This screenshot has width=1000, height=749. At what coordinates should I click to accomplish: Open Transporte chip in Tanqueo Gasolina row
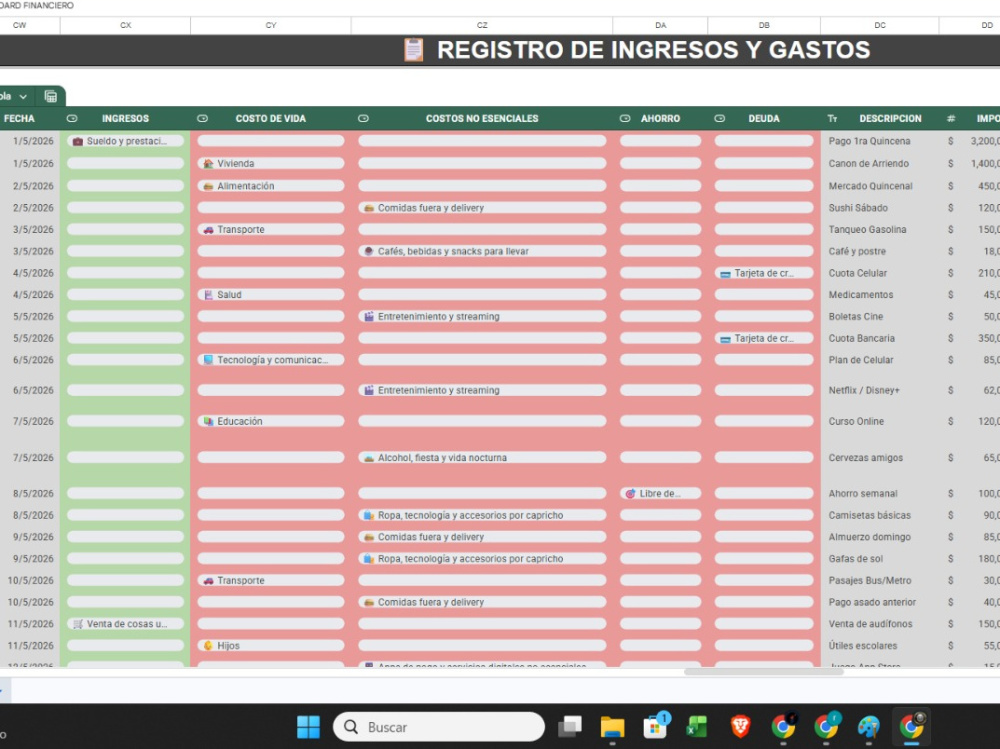270,230
